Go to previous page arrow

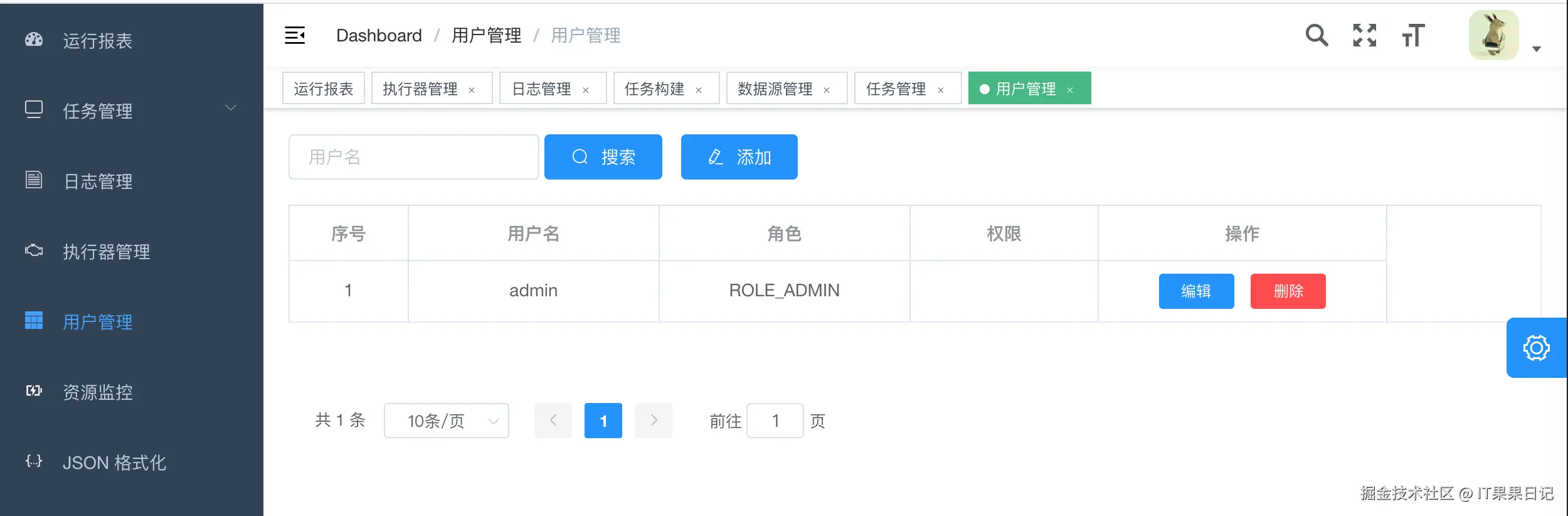point(553,421)
